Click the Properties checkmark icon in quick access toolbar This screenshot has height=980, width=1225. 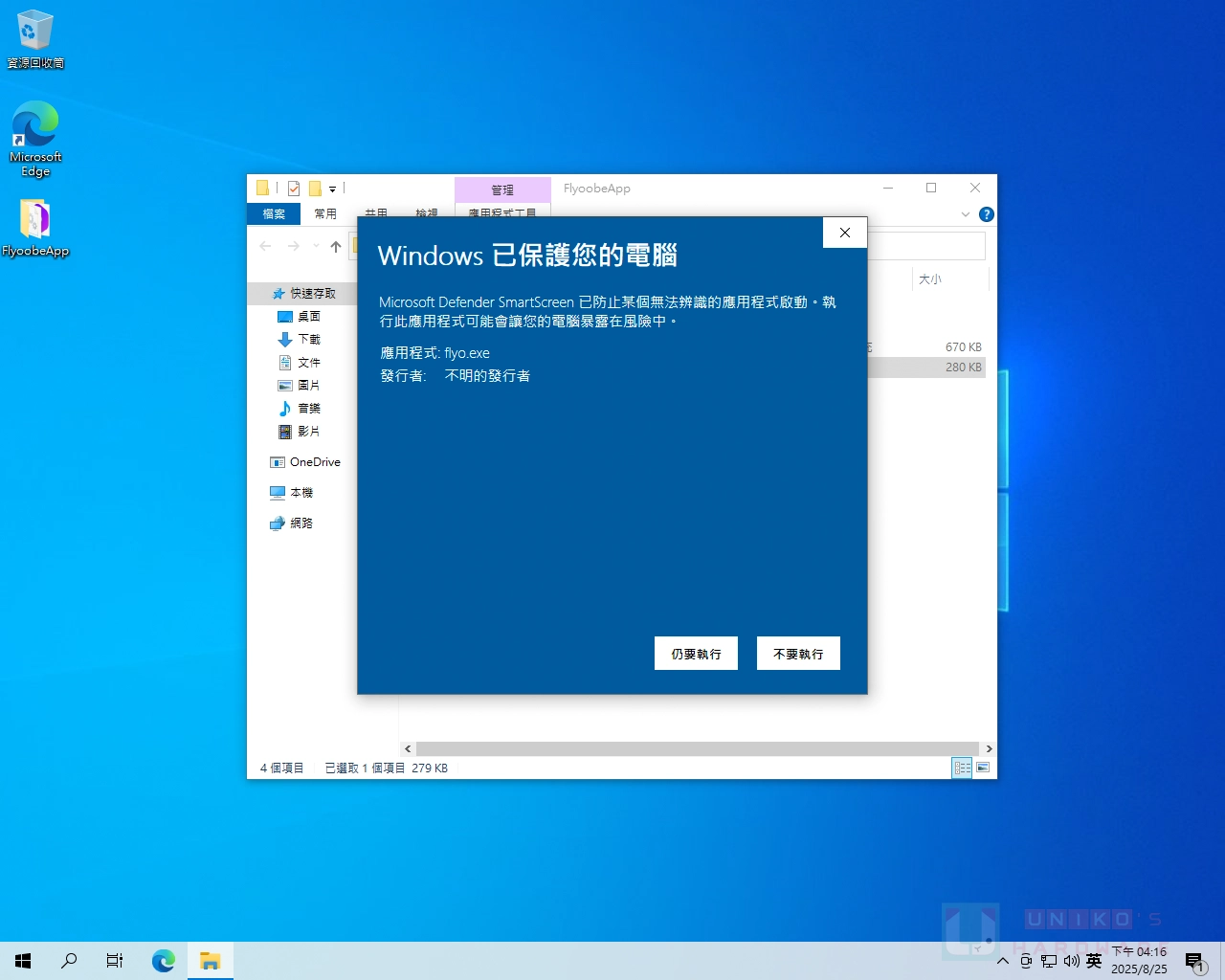pos(294,189)
